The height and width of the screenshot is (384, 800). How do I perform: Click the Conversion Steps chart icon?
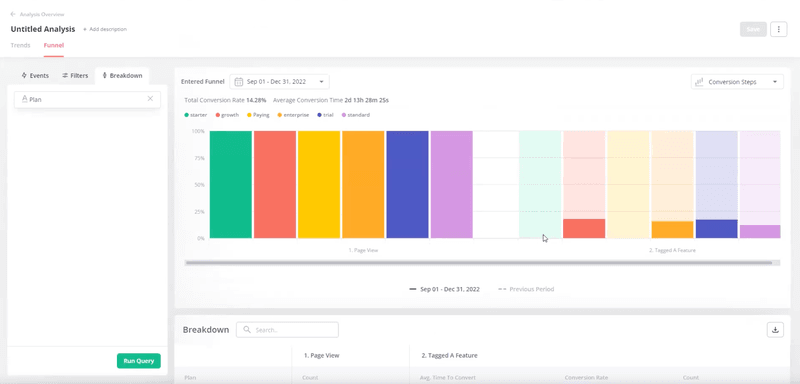tap(699, 82)
